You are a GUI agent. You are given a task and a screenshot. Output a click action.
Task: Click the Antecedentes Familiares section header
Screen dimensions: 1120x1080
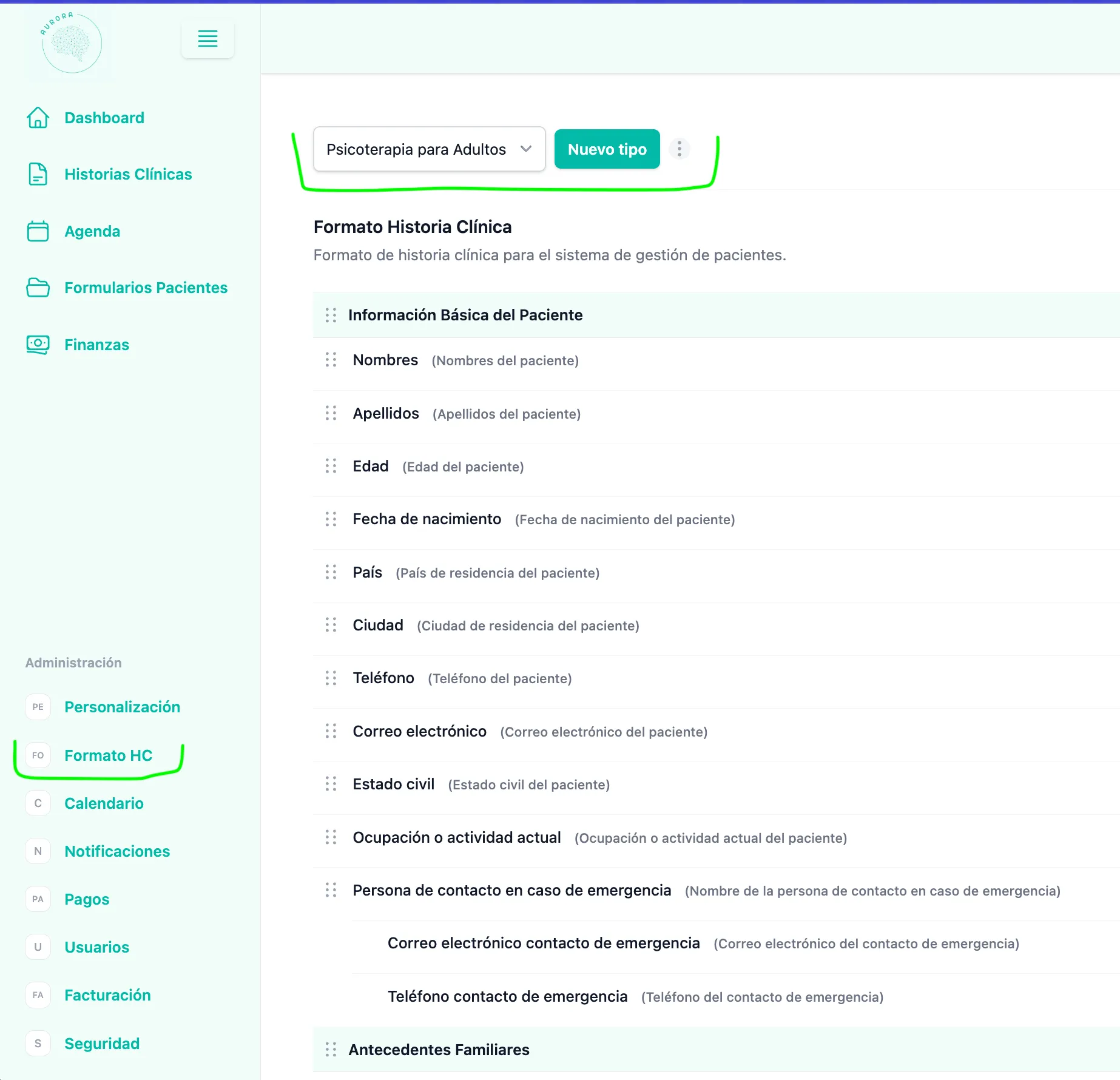pos(716,1050)
